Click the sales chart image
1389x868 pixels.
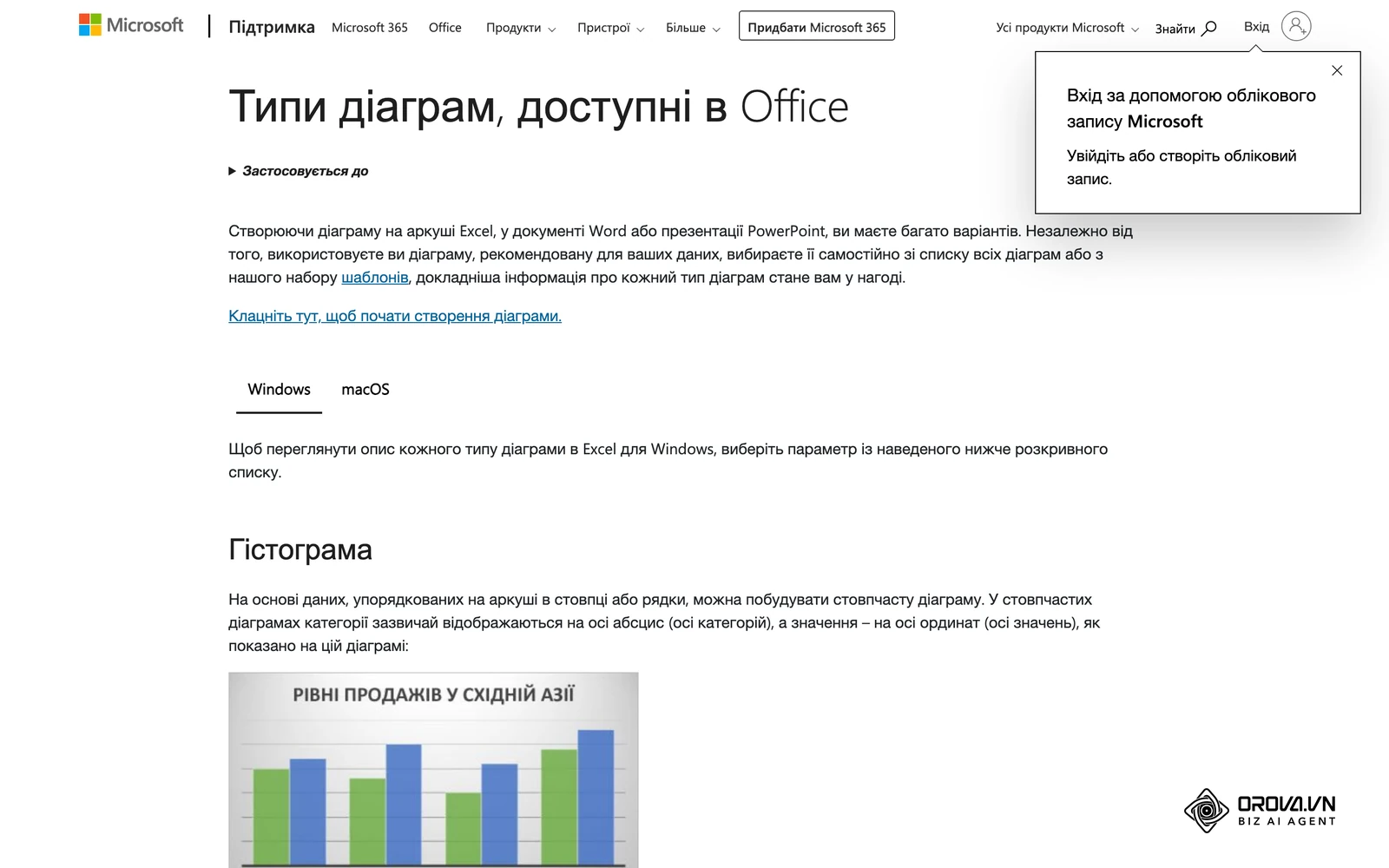point(433,770)
